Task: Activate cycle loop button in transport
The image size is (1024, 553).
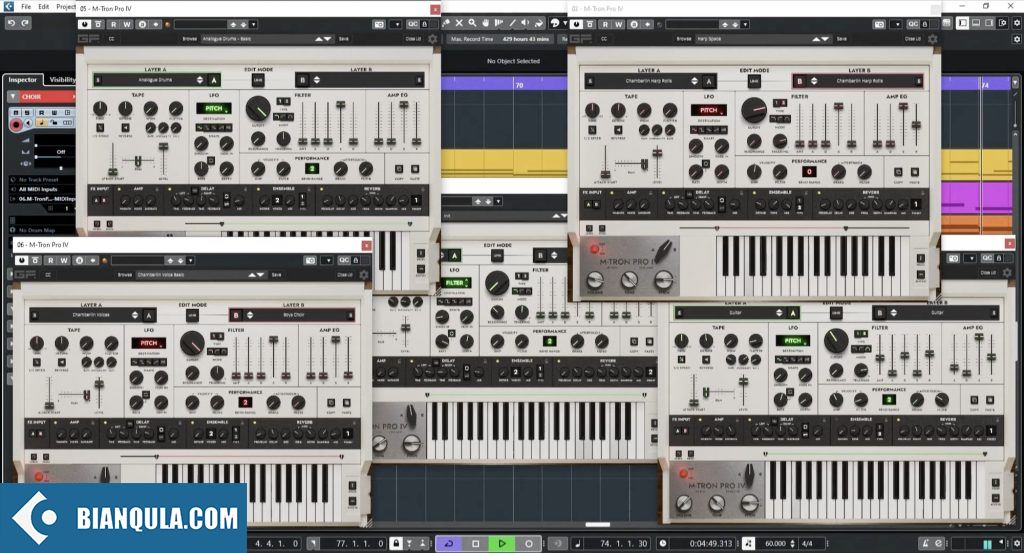Action: click(449, 543)
